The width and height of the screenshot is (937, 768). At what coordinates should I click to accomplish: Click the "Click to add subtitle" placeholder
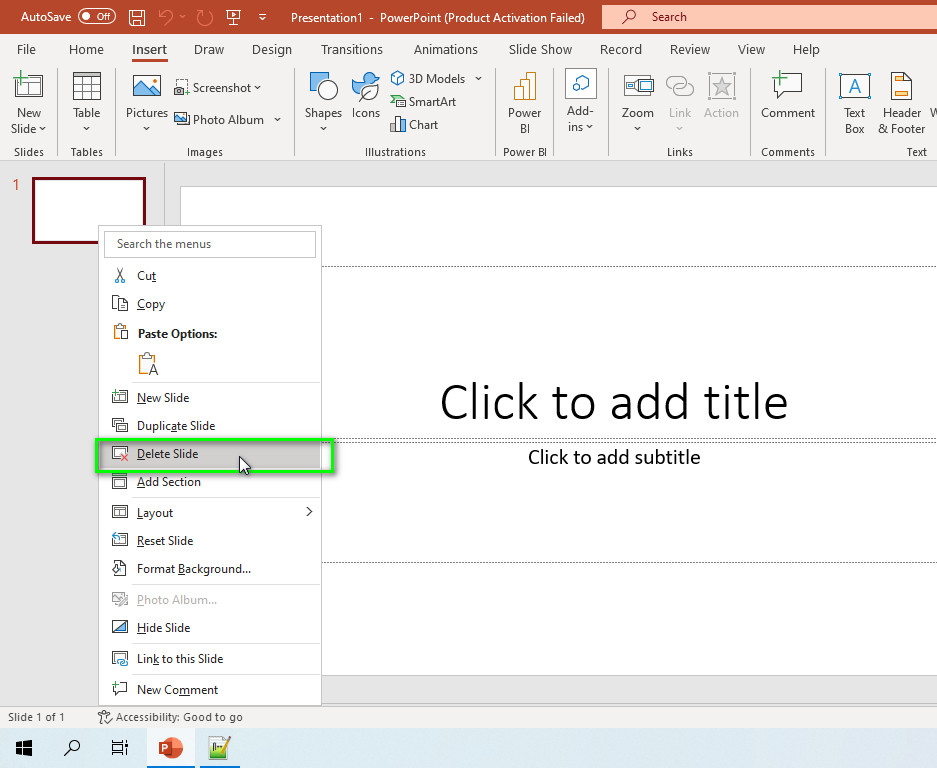point(614,457)
